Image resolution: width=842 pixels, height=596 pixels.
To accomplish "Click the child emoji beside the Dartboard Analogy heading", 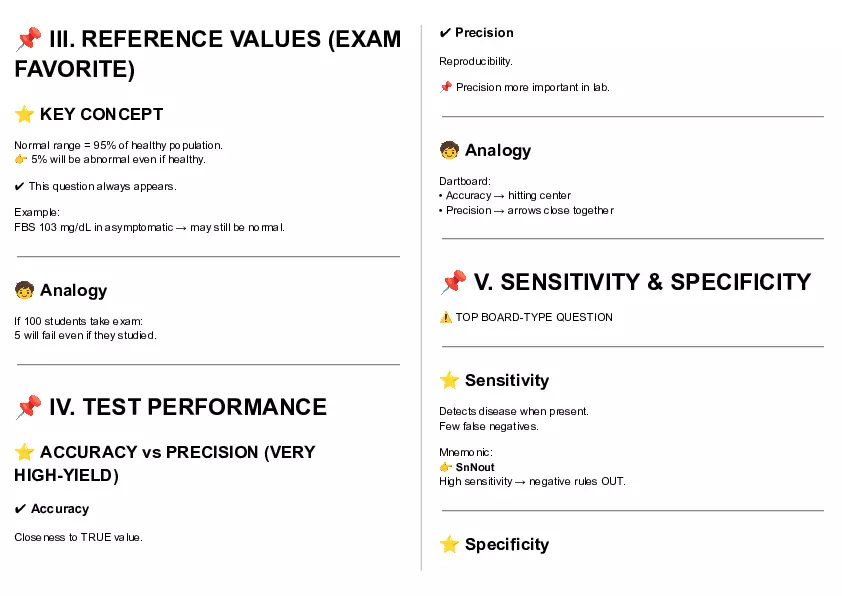I will [x=450, y=151].
